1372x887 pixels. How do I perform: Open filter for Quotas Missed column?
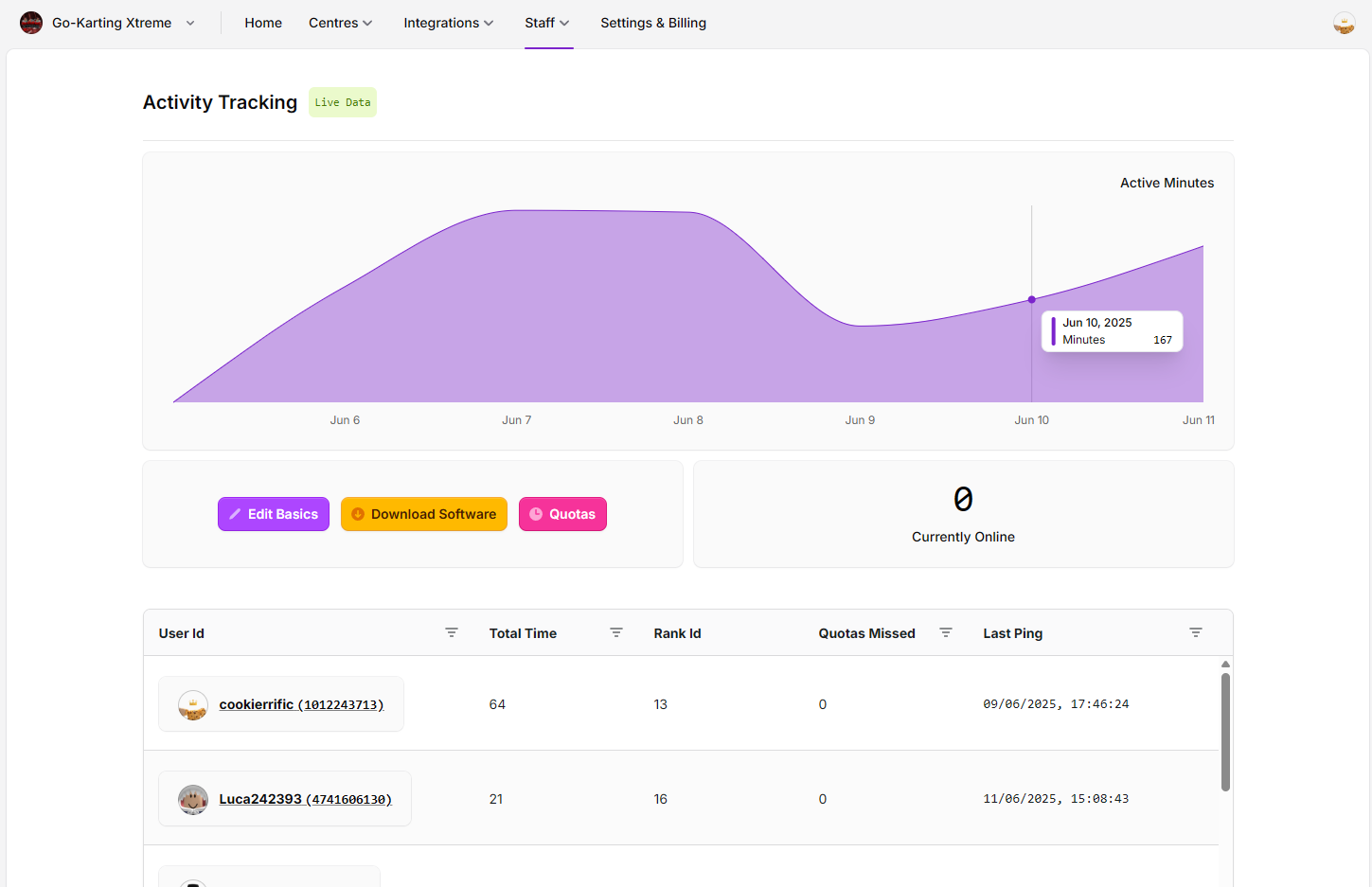pyautogui.click(x=946, y=632)
